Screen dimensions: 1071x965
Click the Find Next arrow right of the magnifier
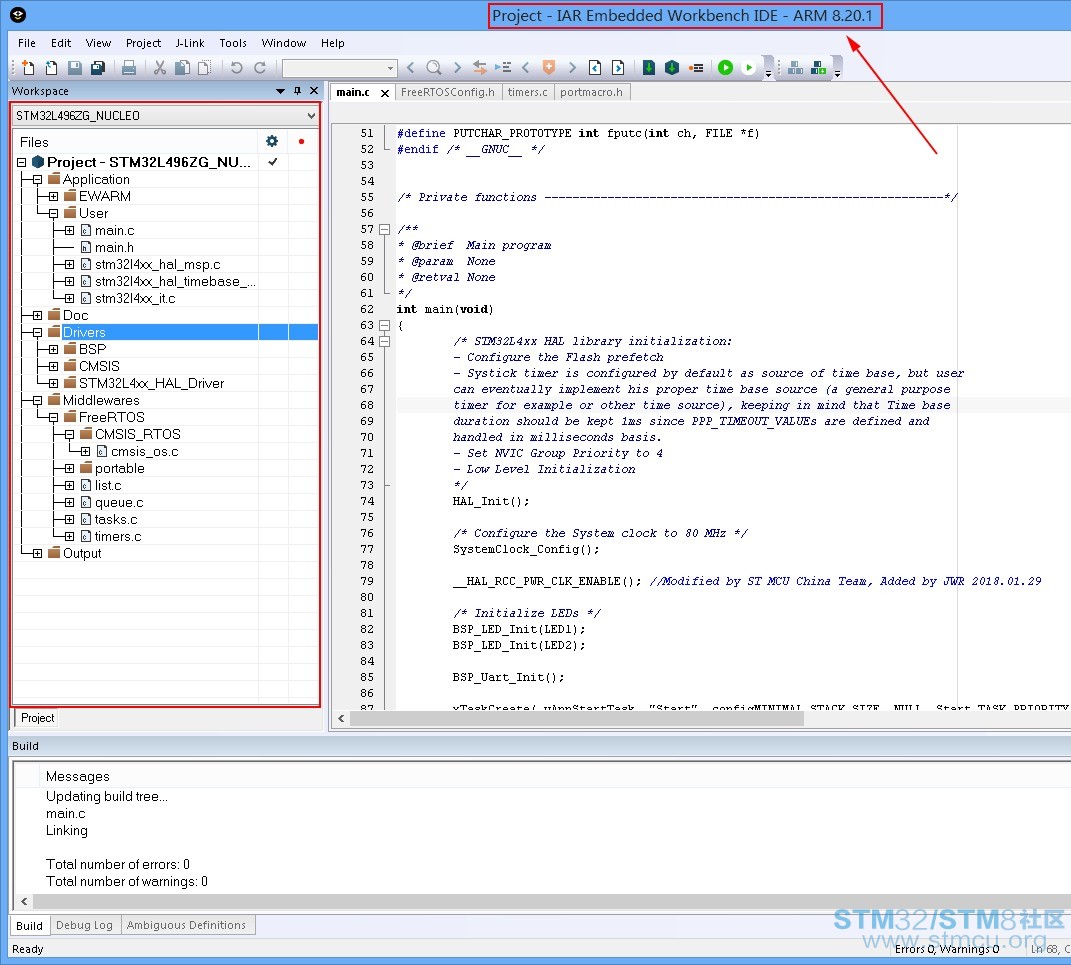[x=457, y=68]
